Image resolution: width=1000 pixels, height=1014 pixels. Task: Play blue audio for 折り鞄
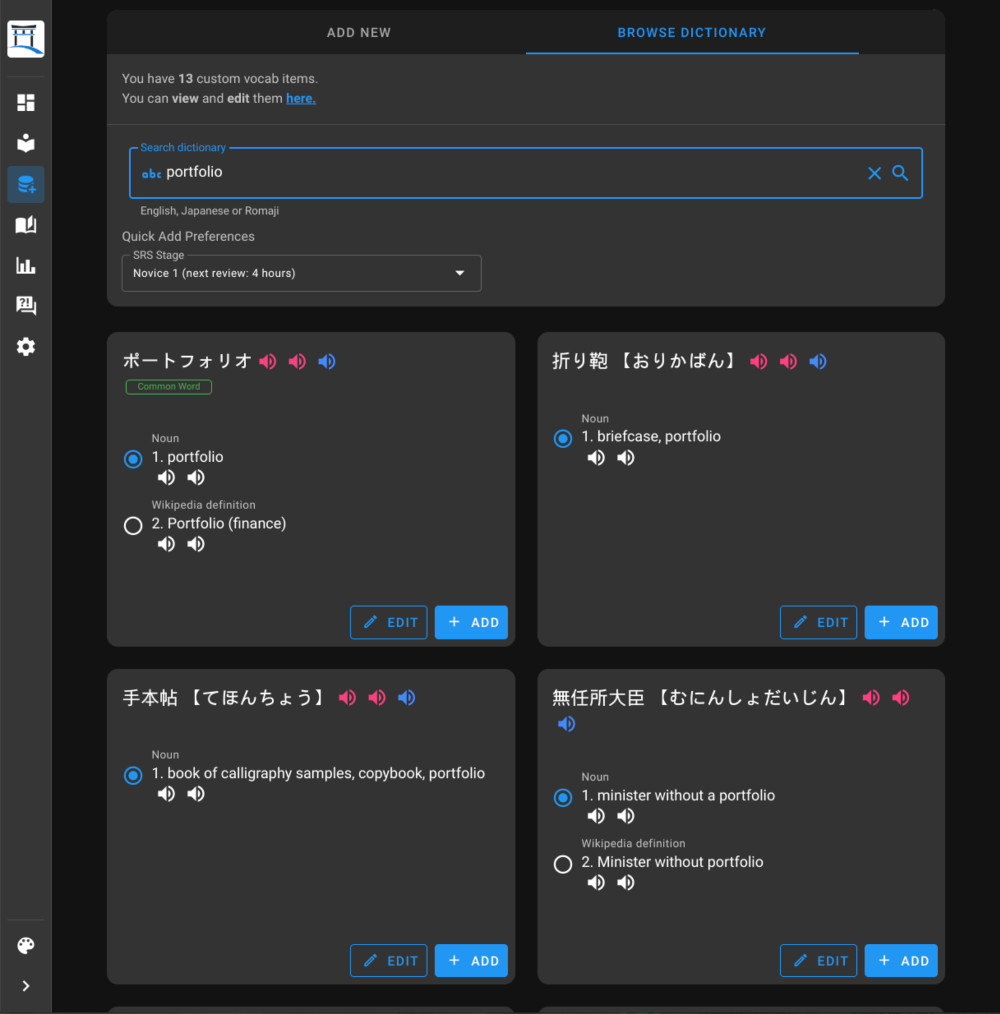point(818,361)
